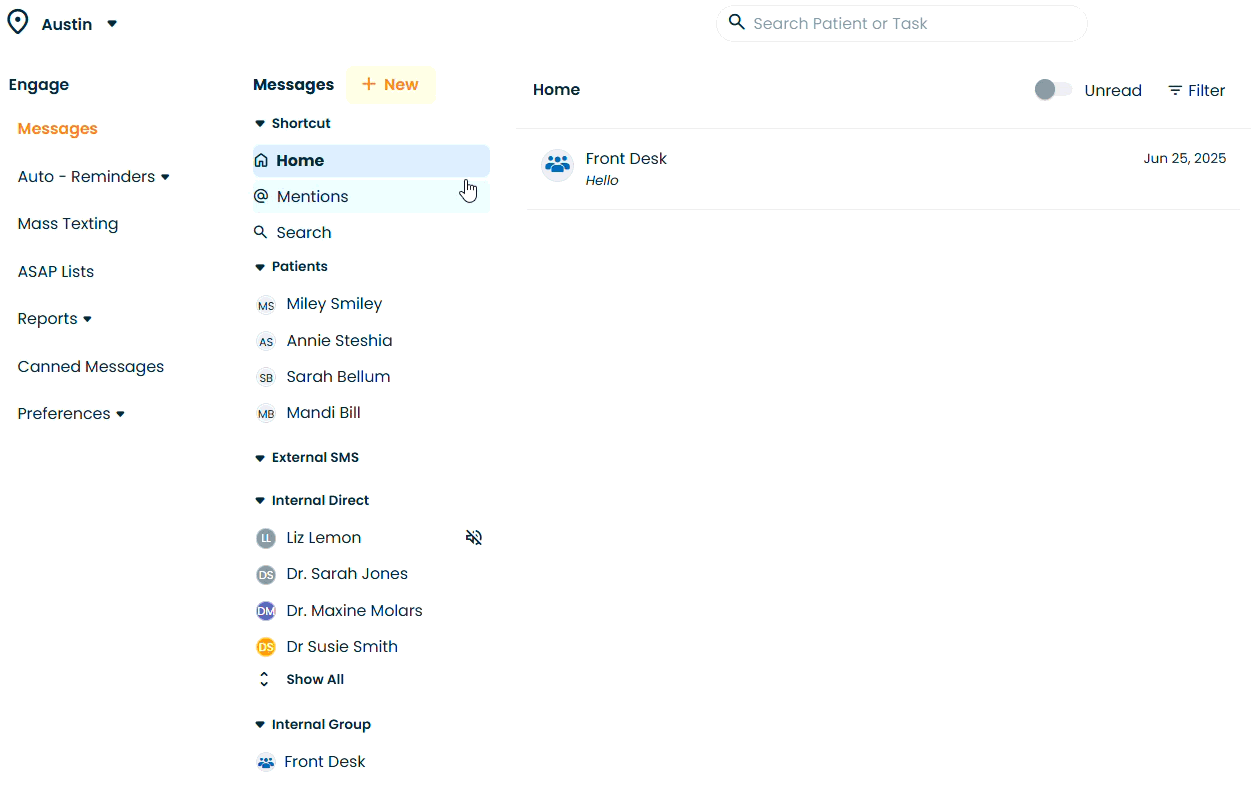Expand the Reports submenu
The image size is (1258, 790).
tap(87, 319)
